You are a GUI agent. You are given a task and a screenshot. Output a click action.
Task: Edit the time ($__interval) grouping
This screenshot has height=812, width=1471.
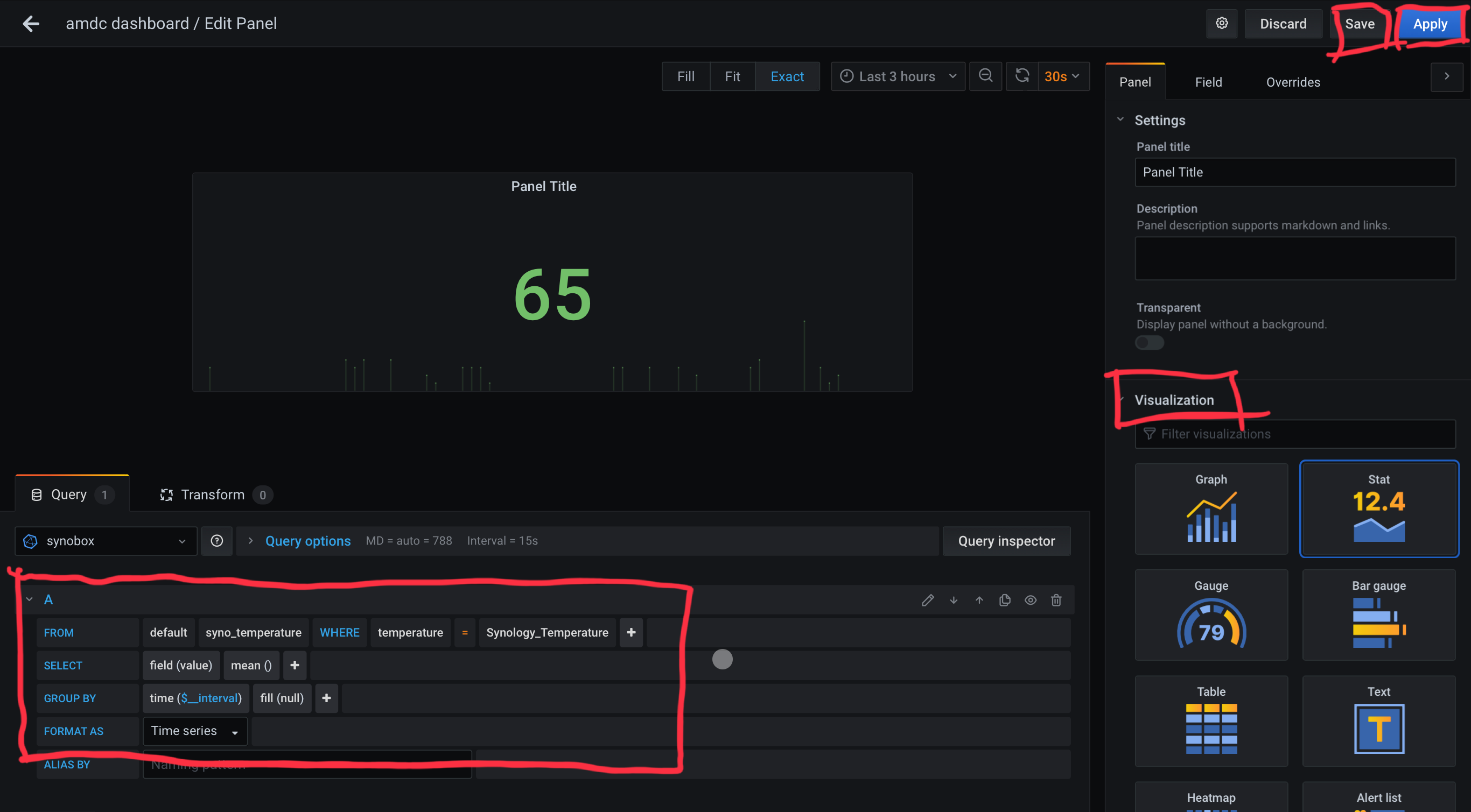point(196,698)
